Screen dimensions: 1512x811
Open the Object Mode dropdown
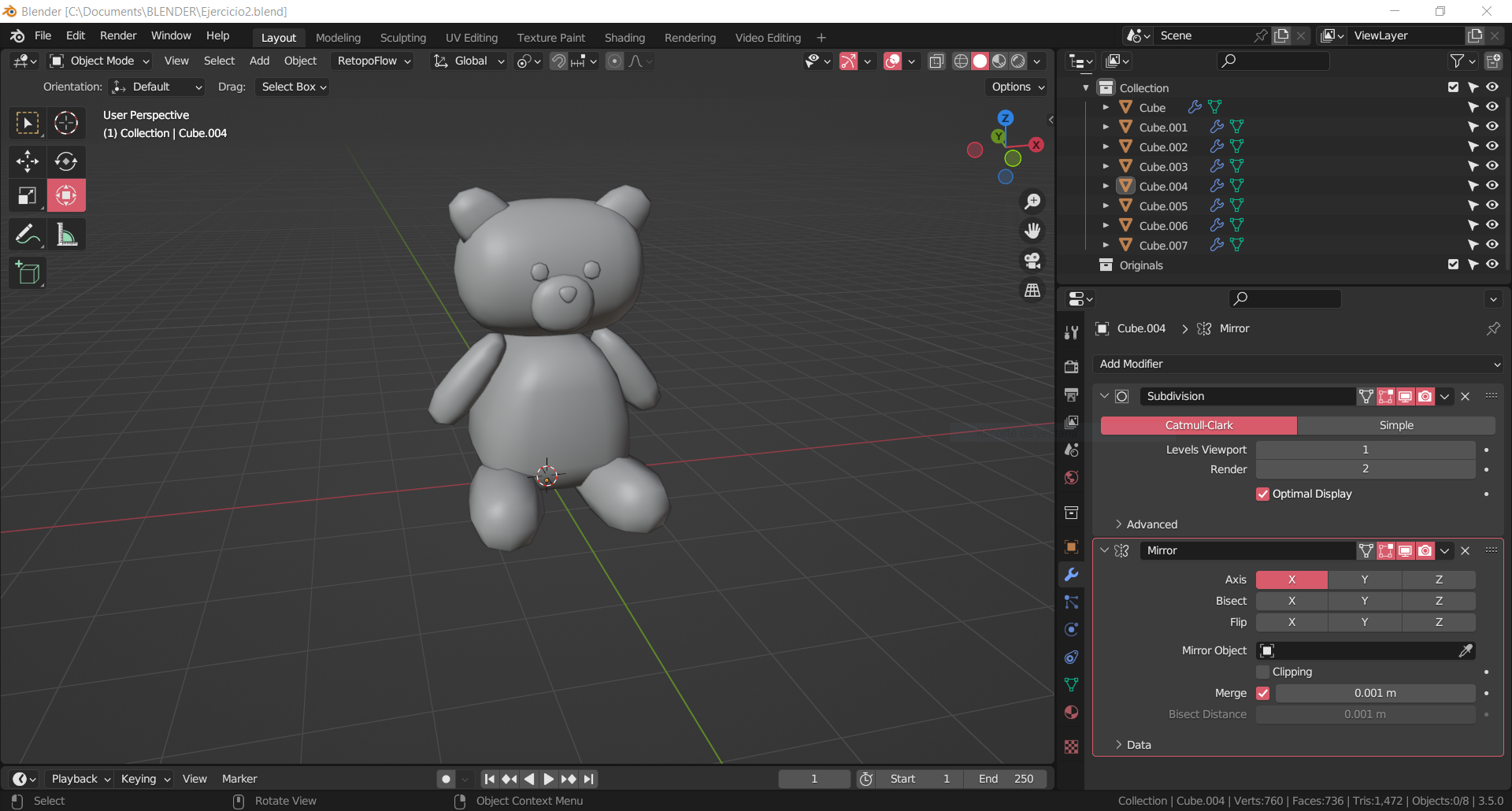pyautogui.click(x=100, y=61)
